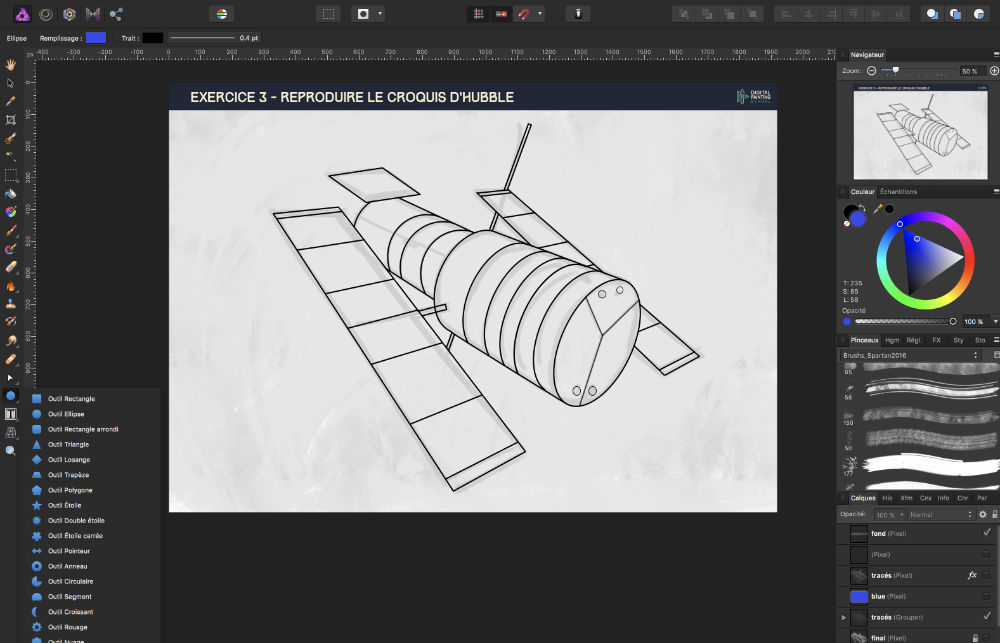Click the Liquify Persona icon in toolbar
The height and width of the screenshot is (643, 1000).
click(46, 14)
